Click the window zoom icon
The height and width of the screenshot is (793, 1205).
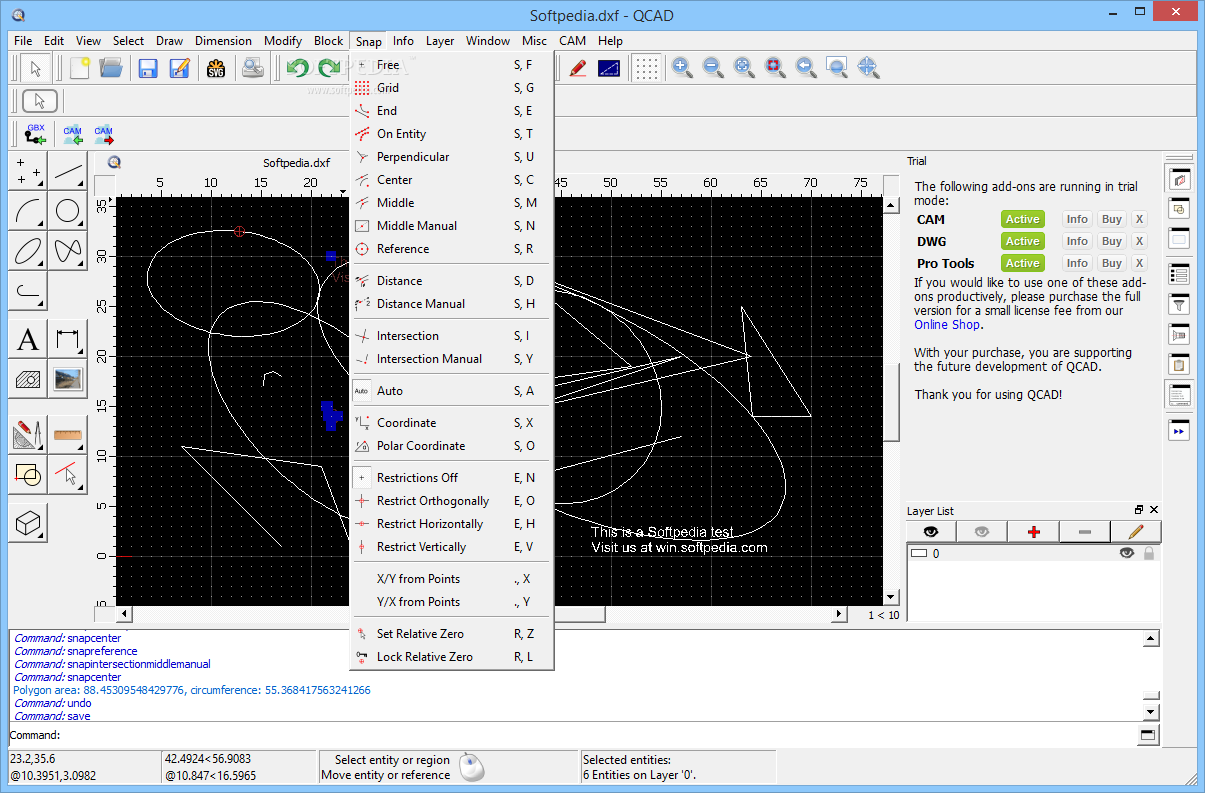(x=837, y=68)
